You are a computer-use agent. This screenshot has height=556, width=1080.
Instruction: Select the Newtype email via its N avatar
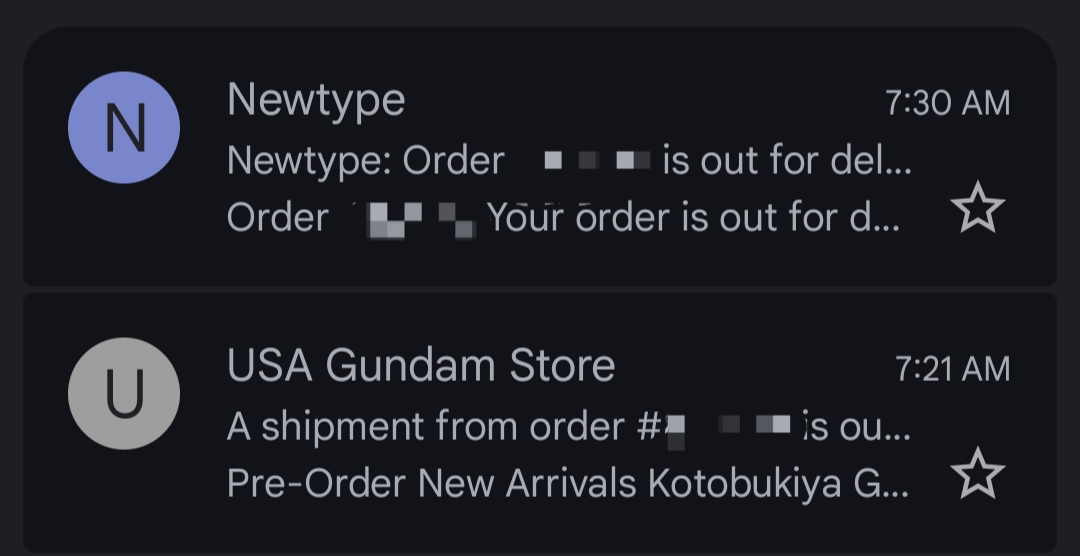pos(124,127)
